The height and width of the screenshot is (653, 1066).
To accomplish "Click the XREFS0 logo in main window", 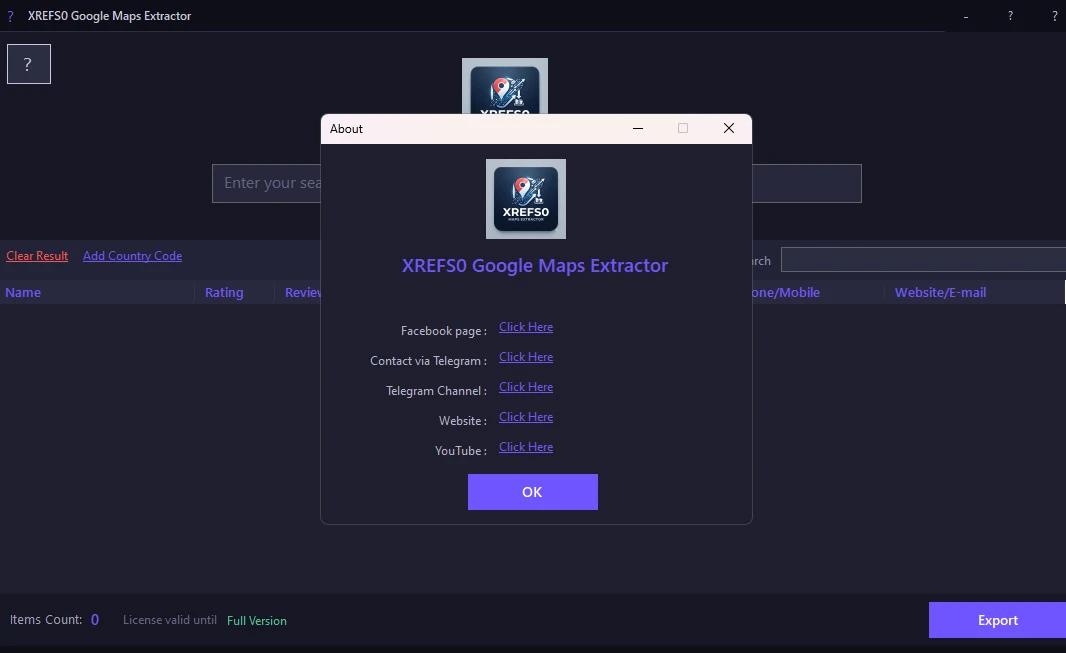I will click(504, 86).
